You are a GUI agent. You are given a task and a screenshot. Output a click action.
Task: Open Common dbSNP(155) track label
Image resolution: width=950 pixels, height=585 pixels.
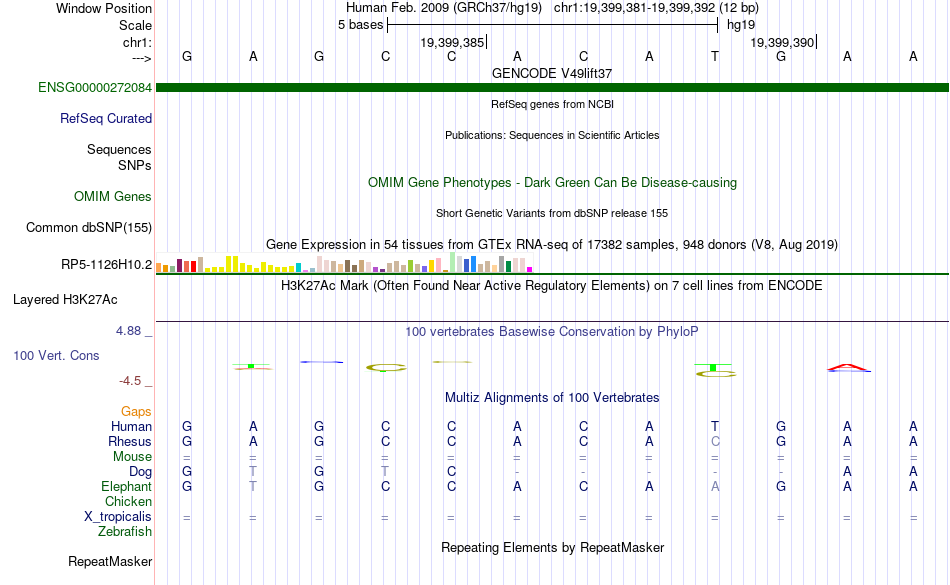(89, 227)
